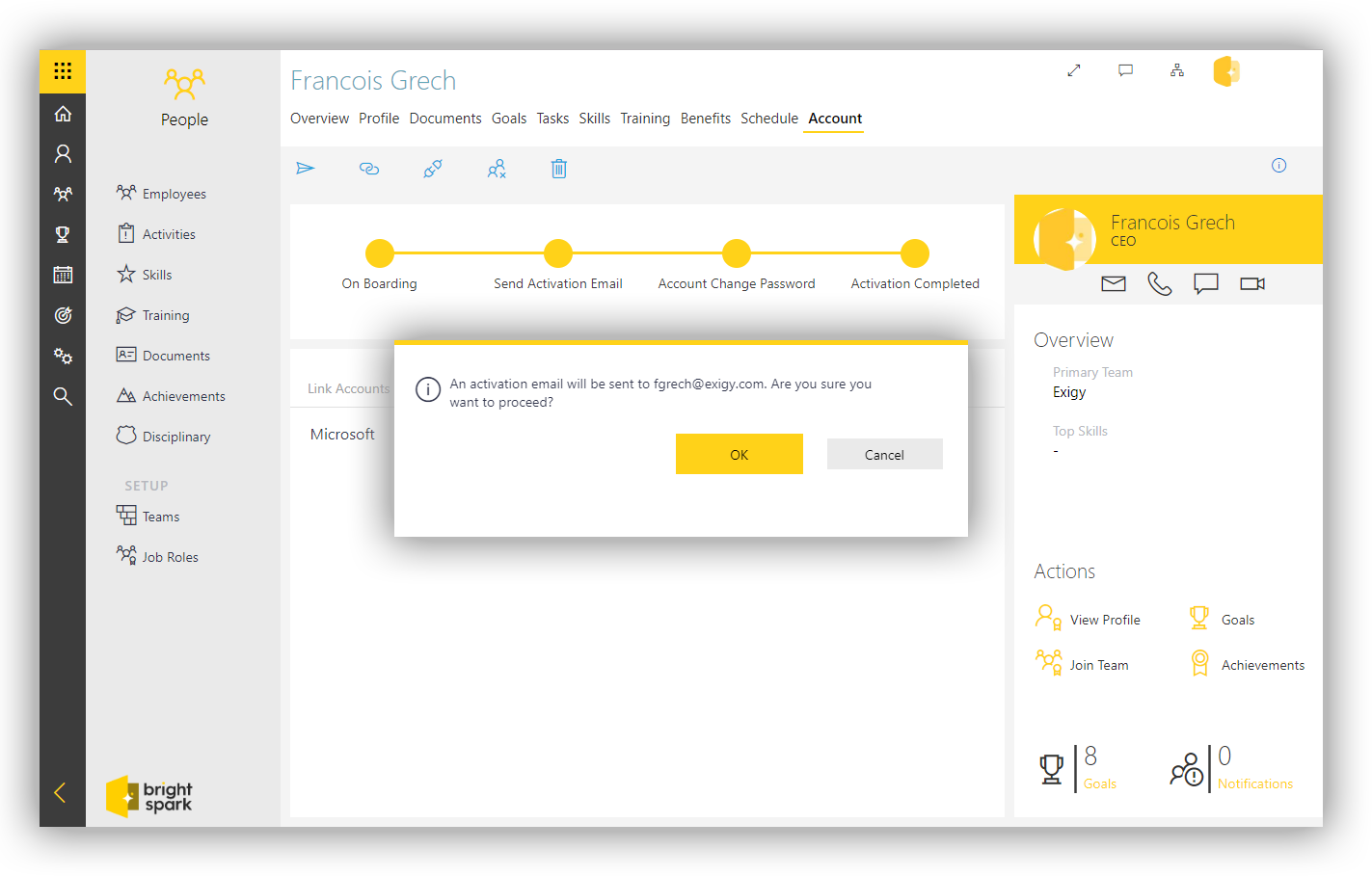
Task: Open the calendar sidebar icon
Action: (x=63, y=275)
